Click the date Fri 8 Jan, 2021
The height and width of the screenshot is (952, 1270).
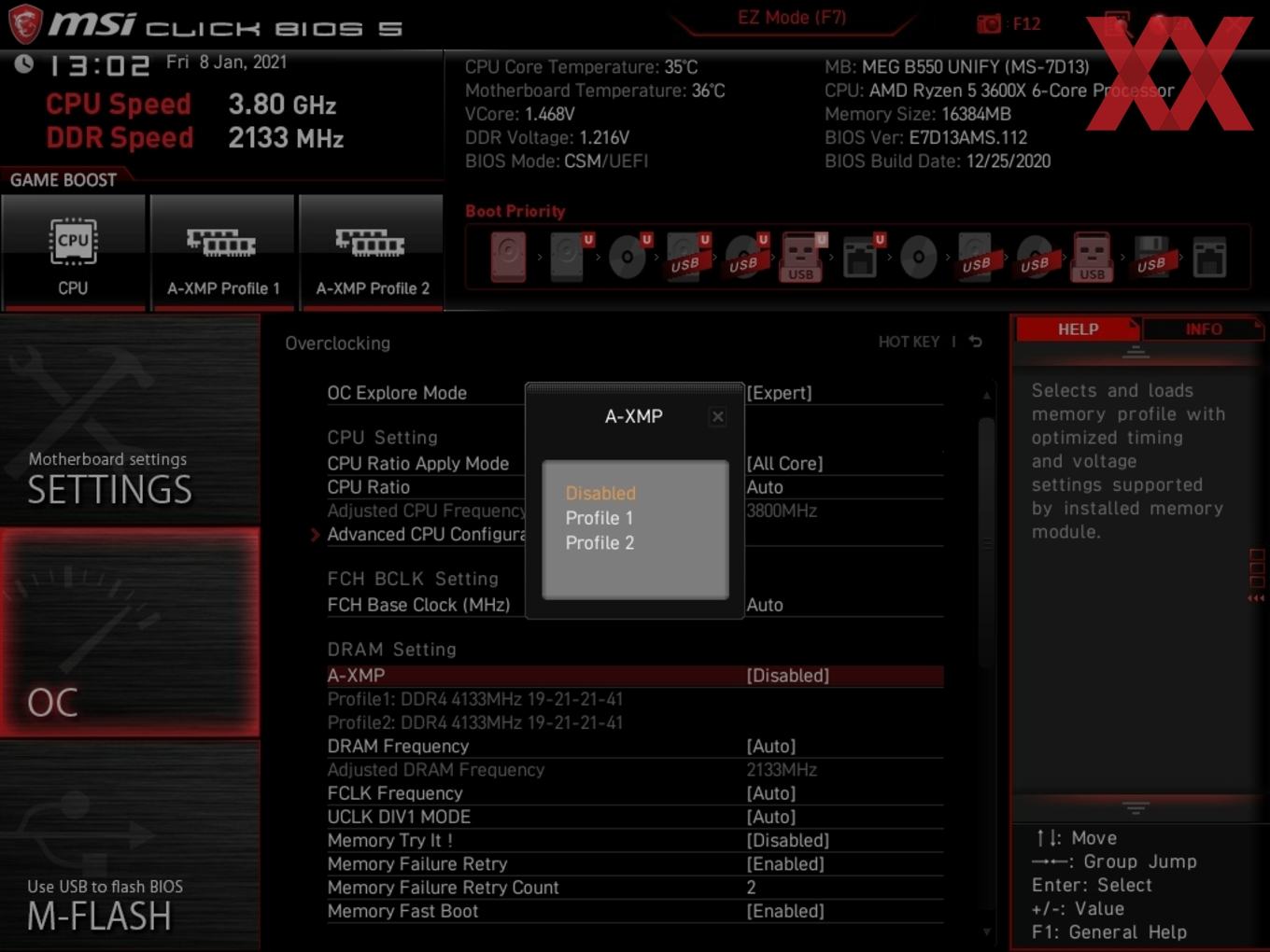(226, 62)
